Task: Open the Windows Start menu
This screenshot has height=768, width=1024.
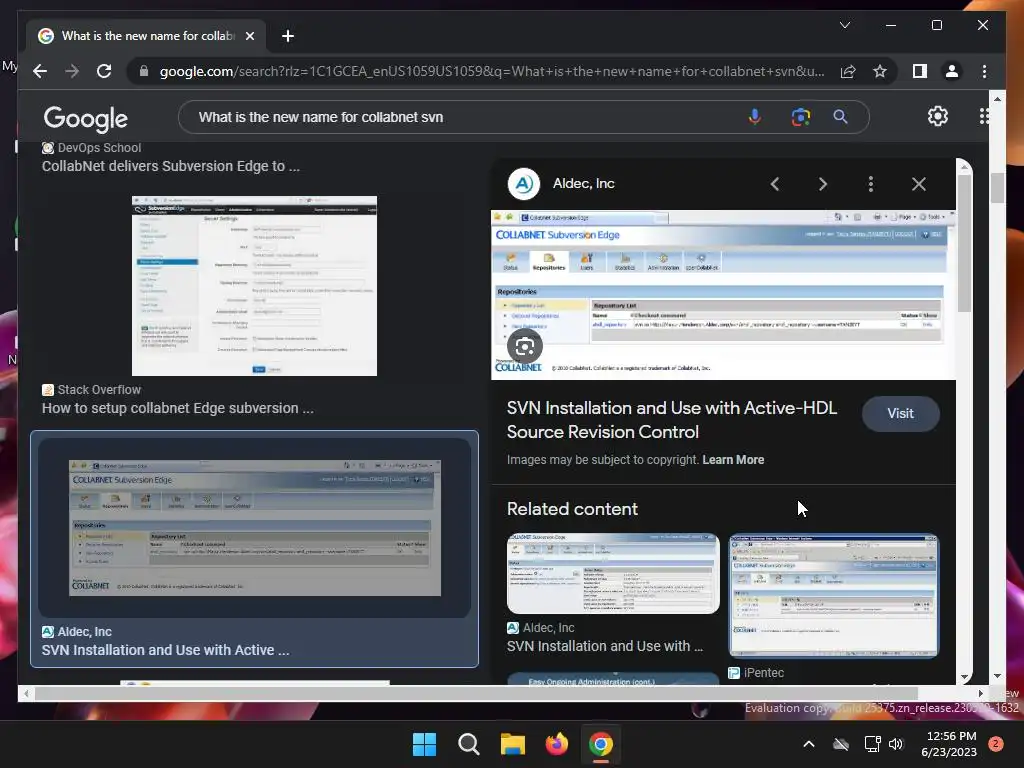Action: click(x=424, y=744)
